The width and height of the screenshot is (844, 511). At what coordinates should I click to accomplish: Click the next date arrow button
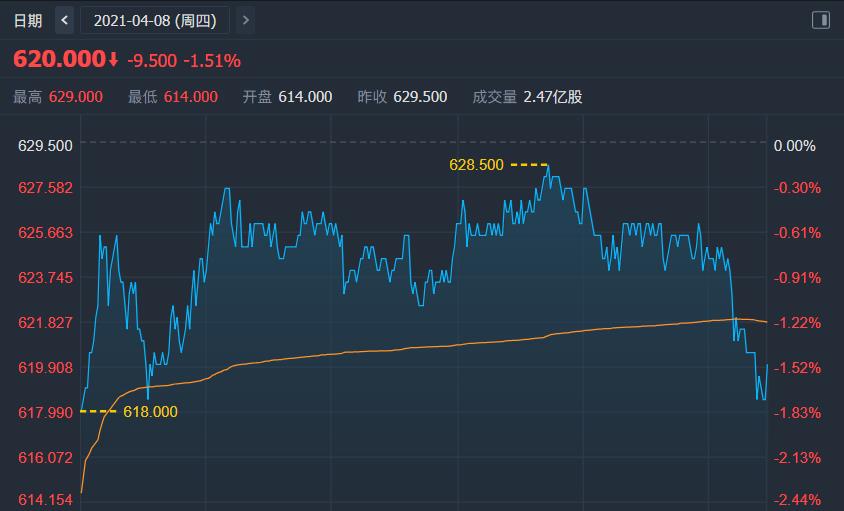pyautogui.click(x=246, y=19)
